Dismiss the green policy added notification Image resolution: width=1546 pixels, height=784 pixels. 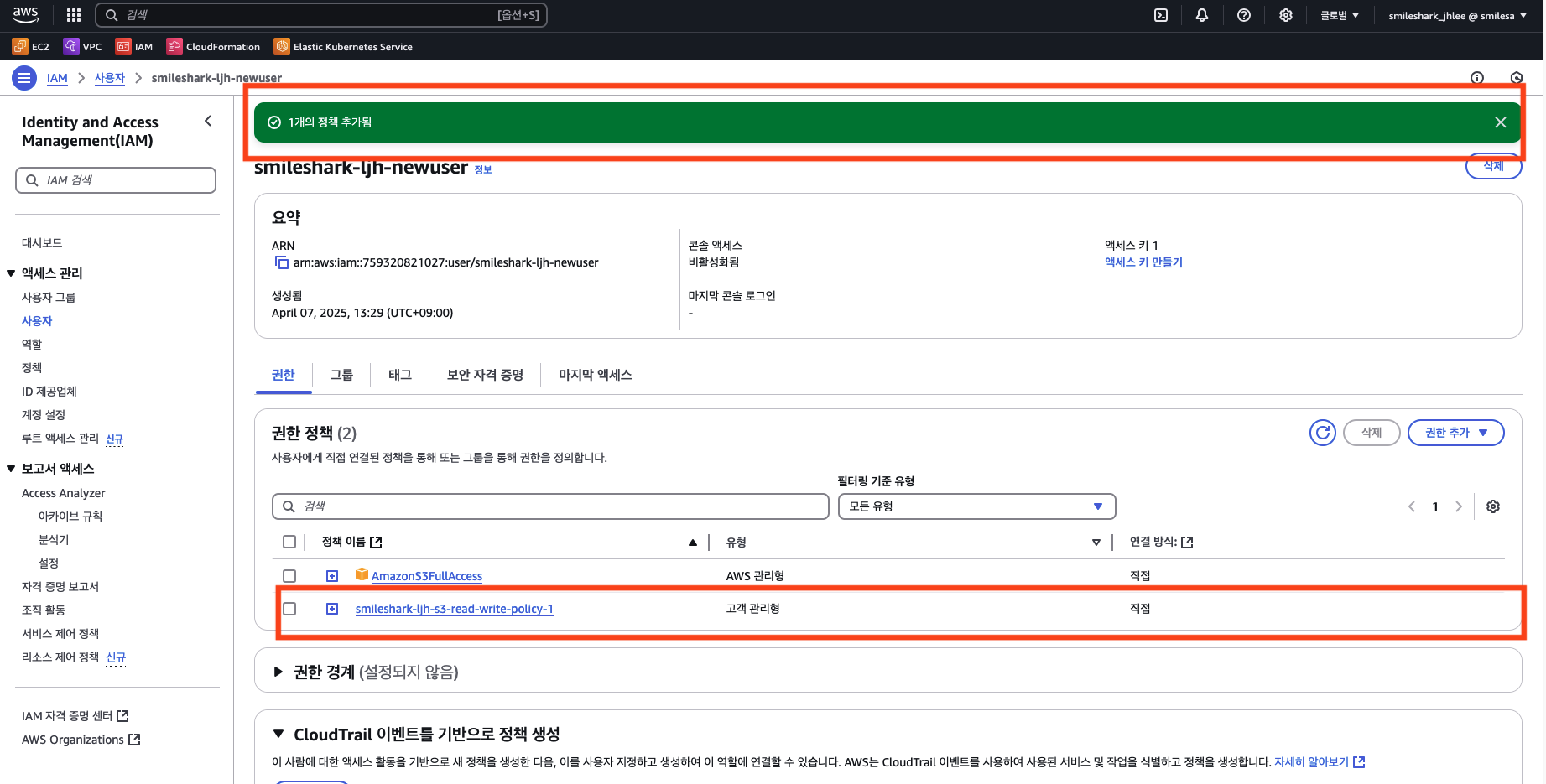[x=1501, y=122]
